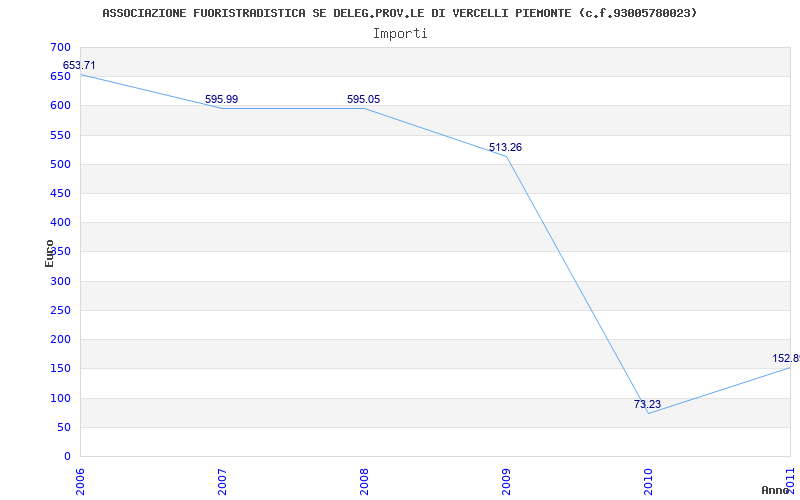This screenshot has height=500, width=800.
Task: Click the 2011 x-axis year label
Action: point(790,480)
